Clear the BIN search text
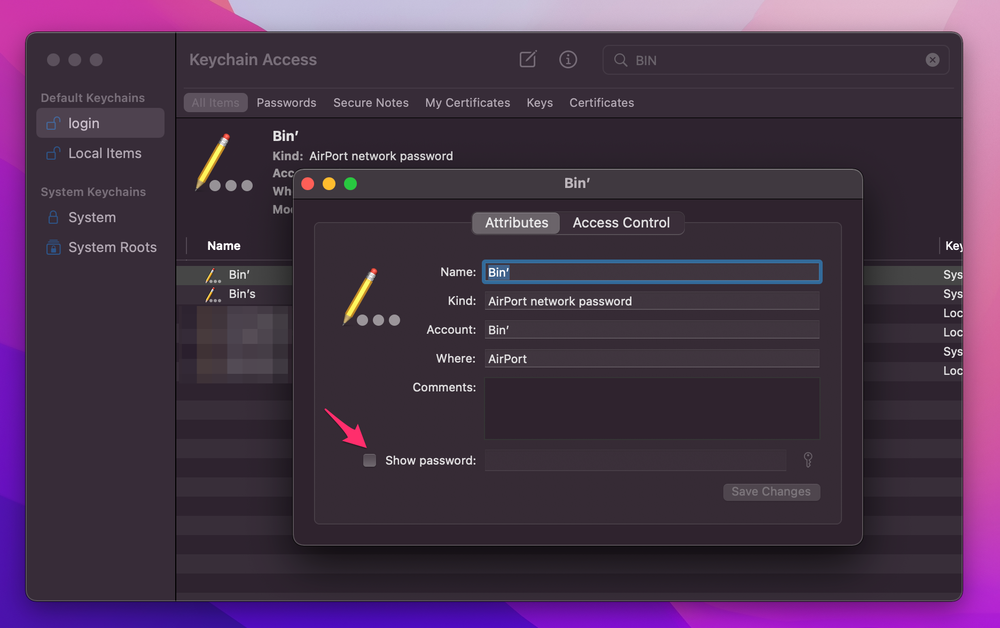 tap(932, 60)
